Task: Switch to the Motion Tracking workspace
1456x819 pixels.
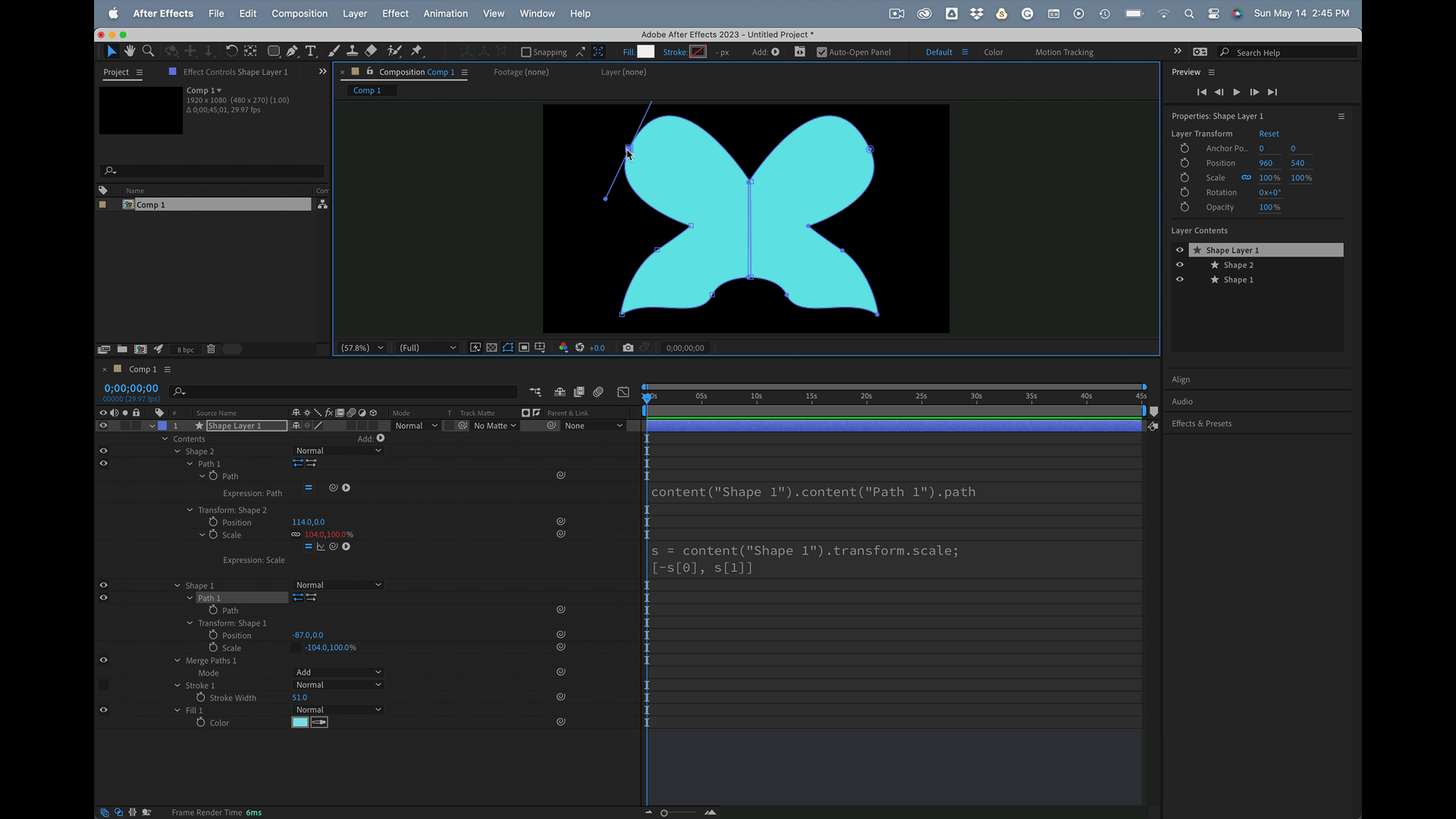Action: tap(1064, 52)
